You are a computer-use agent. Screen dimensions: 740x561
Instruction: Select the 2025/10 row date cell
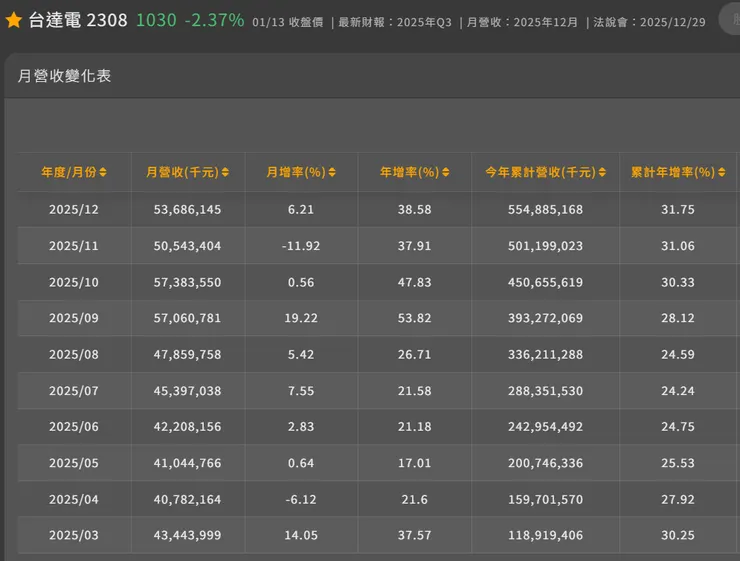click(x=74, y=282)
